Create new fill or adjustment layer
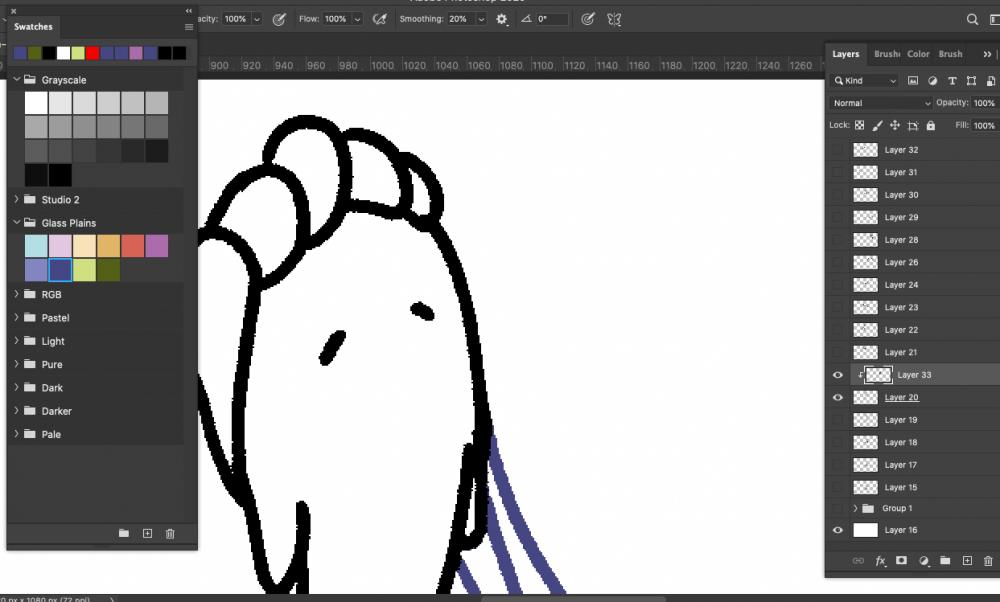Image resolution: width=1000 pixels, height=602 pixels. pyautogui.click(x=923, y=561)
